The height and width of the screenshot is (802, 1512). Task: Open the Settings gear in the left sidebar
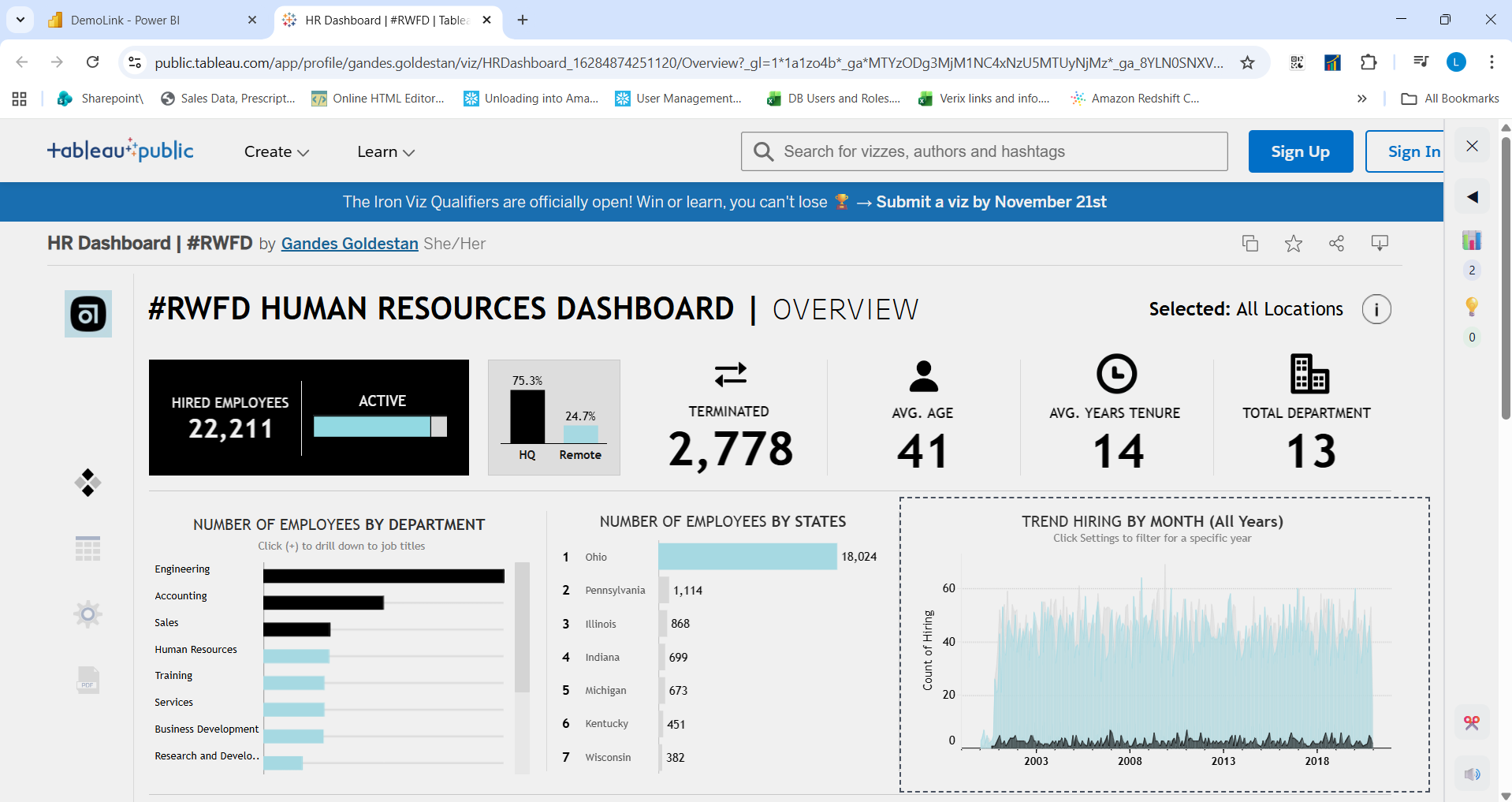(x=87, y=614)
